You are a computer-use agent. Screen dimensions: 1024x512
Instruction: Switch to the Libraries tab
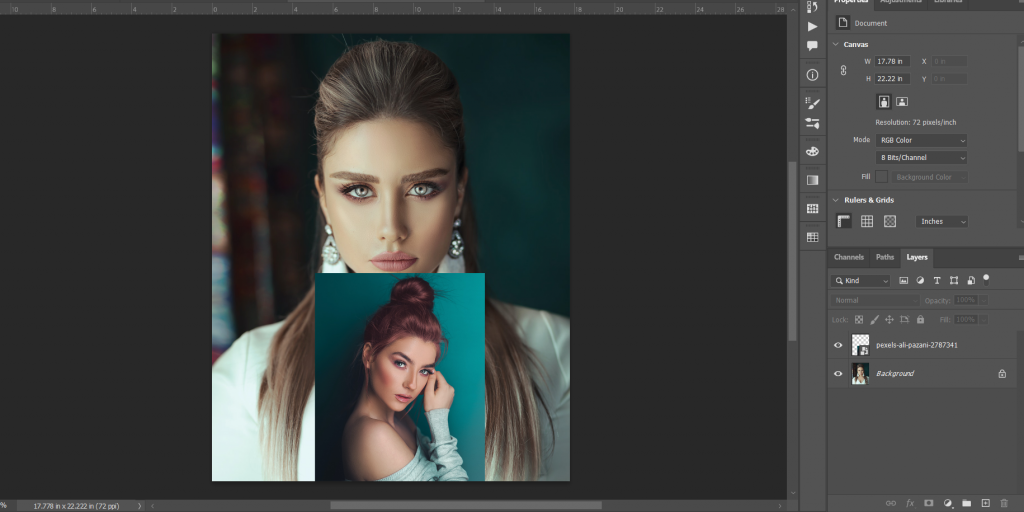(x=948, y=2)
